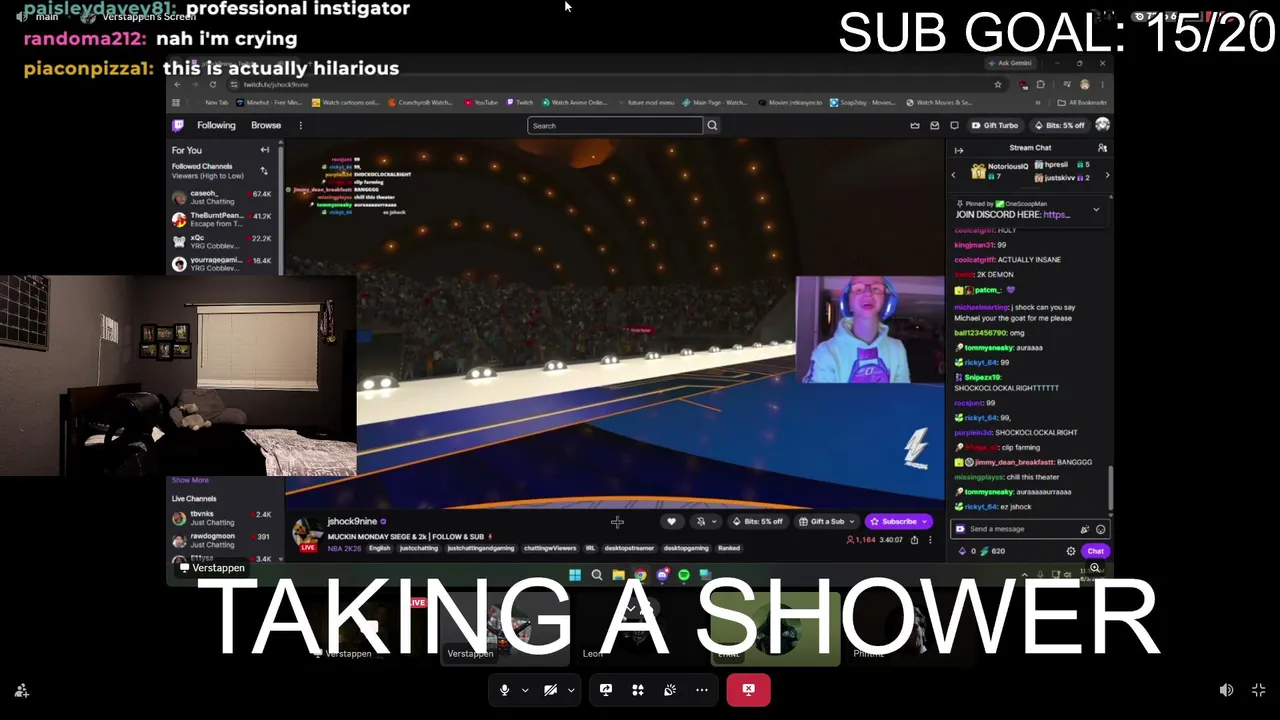Open camera options dropdown arrow

(x=571, y=690)
